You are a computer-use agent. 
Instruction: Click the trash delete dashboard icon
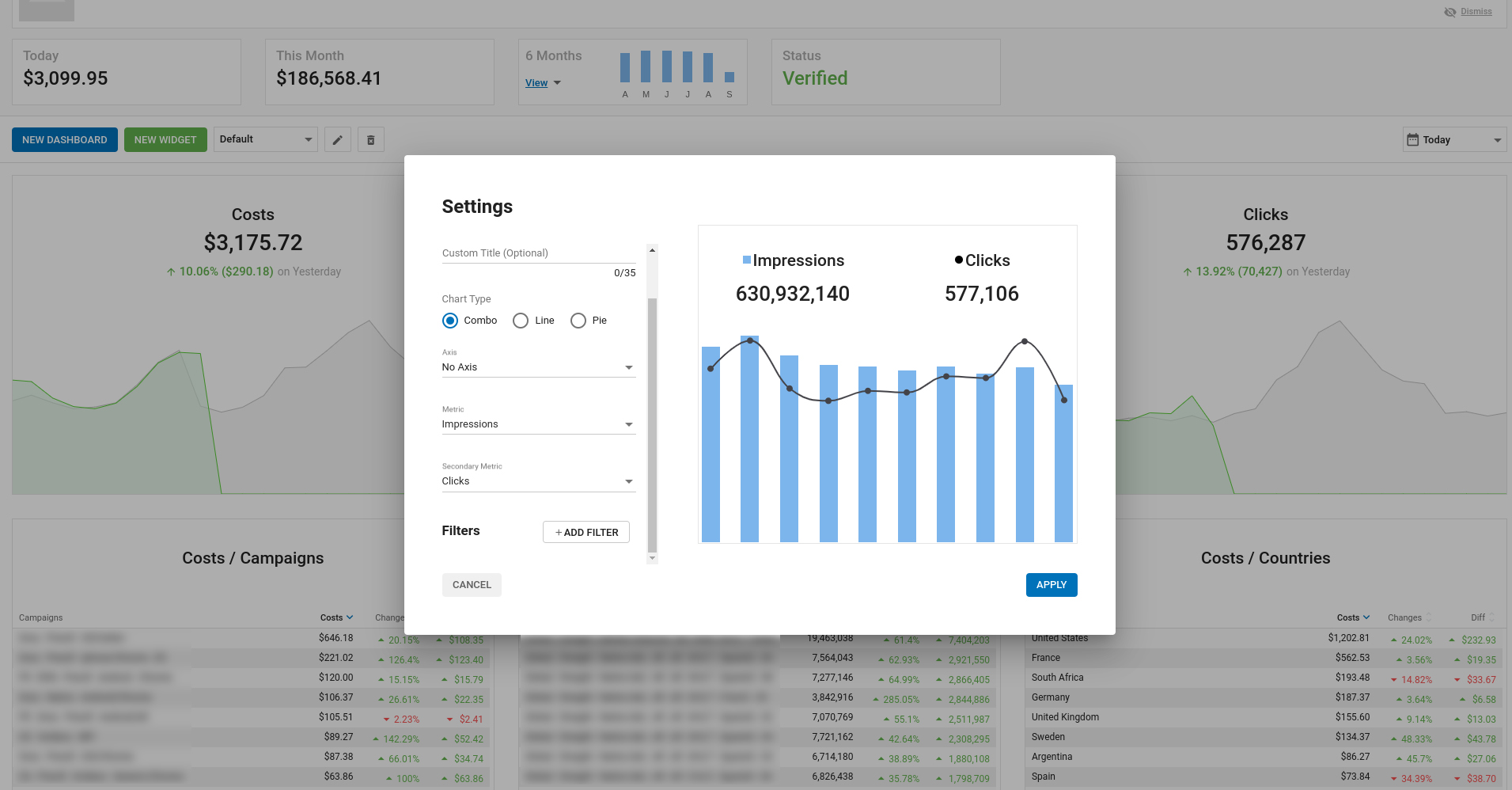pyautogui.click(x=370, y=140)
